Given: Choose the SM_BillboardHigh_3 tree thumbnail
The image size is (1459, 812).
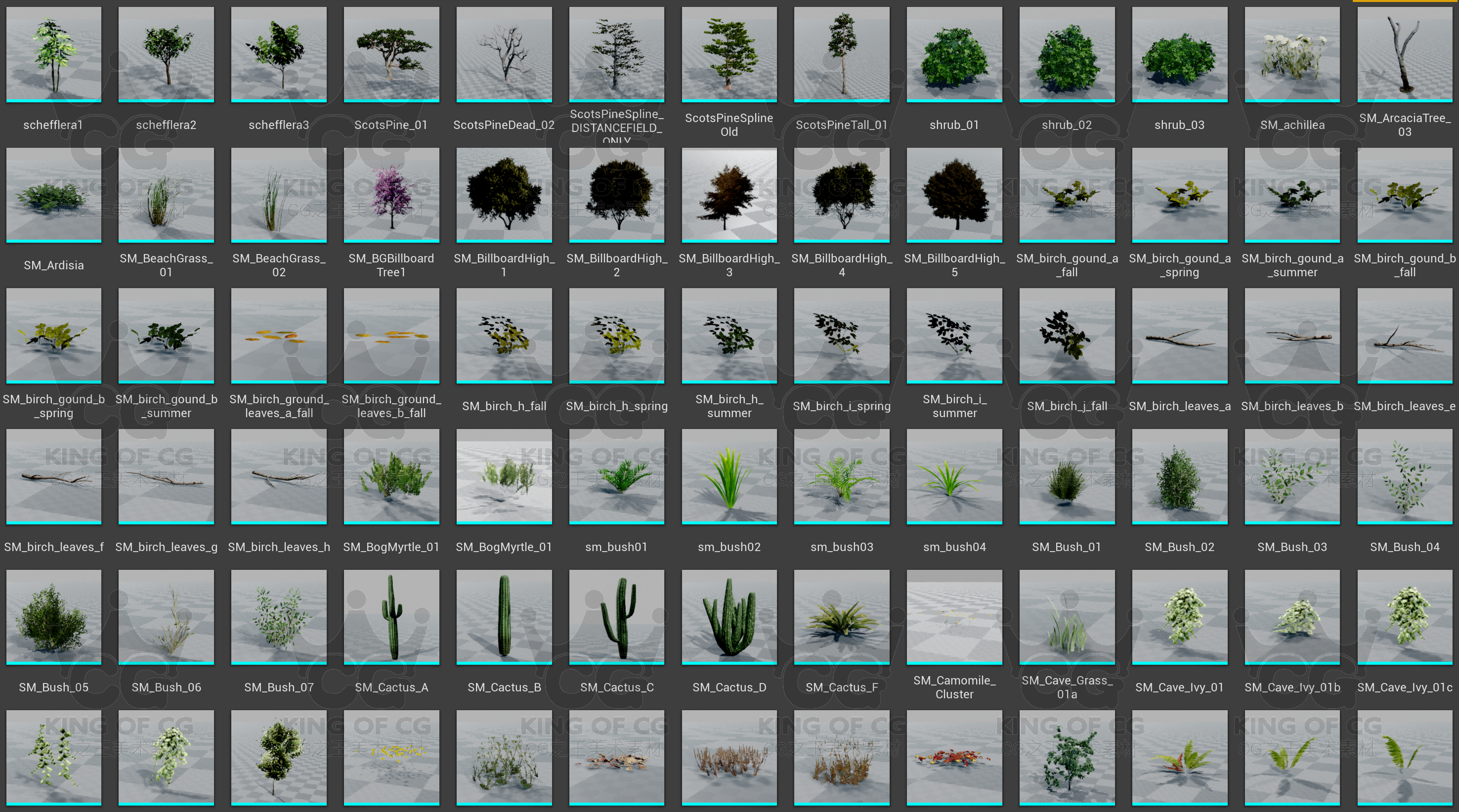Looking at the screenshot, I should 729,195.
